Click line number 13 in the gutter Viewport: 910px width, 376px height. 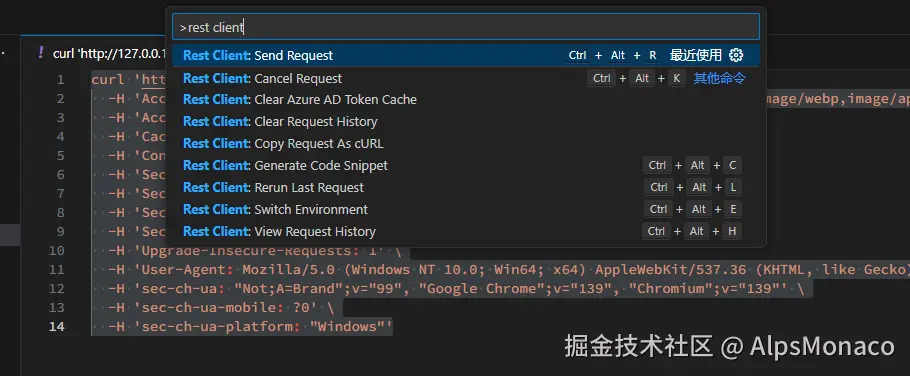pyautogui.click(x=57, y=308)
